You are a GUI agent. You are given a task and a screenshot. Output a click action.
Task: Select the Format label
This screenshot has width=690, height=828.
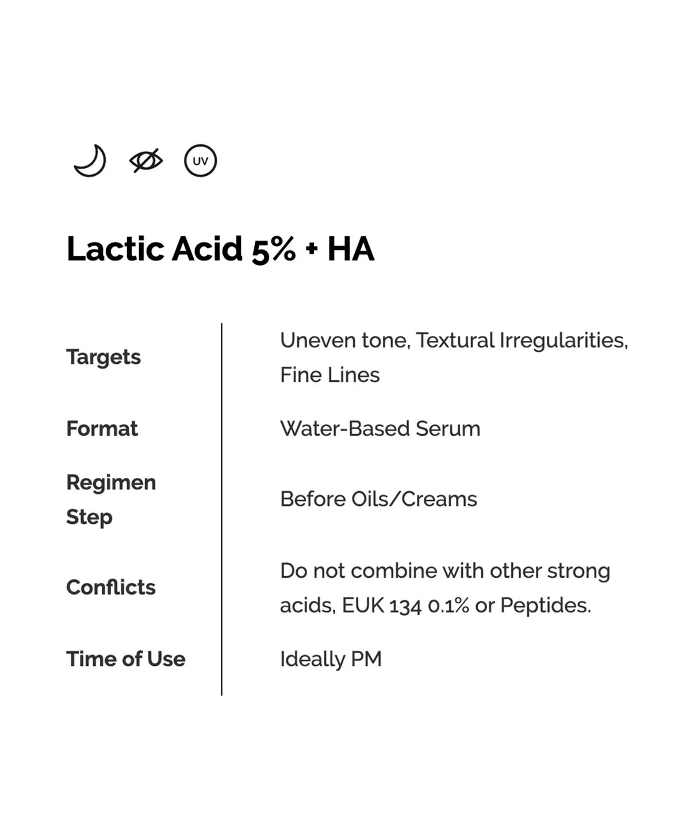coord(102,428)
